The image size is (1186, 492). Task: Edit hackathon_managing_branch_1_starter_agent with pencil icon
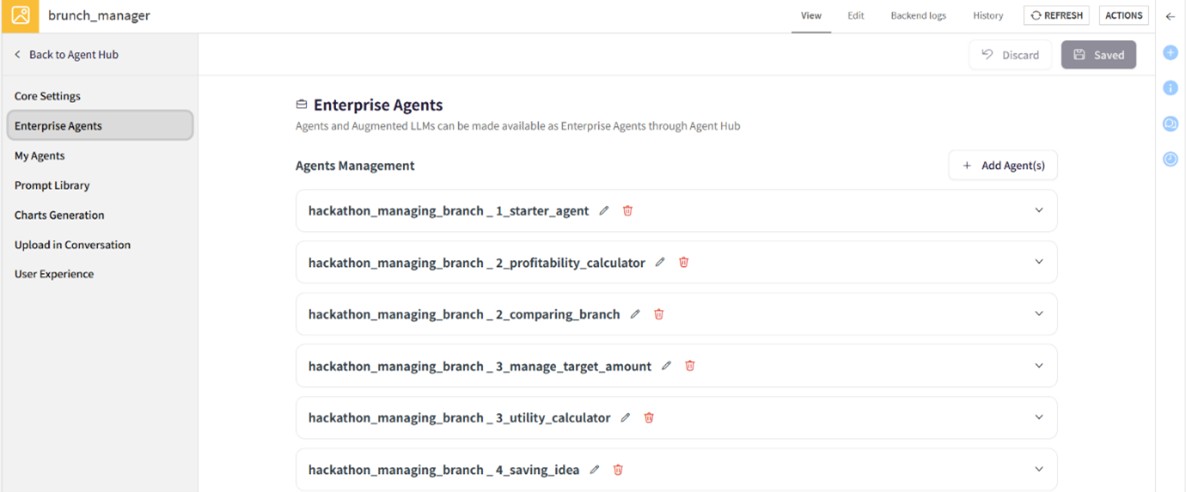coord(604,211)
